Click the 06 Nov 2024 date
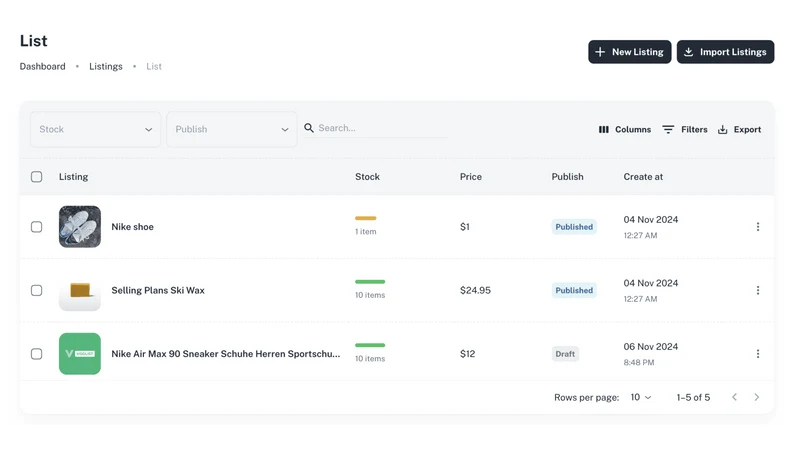 pyautogui.click(x=651, y=346)
